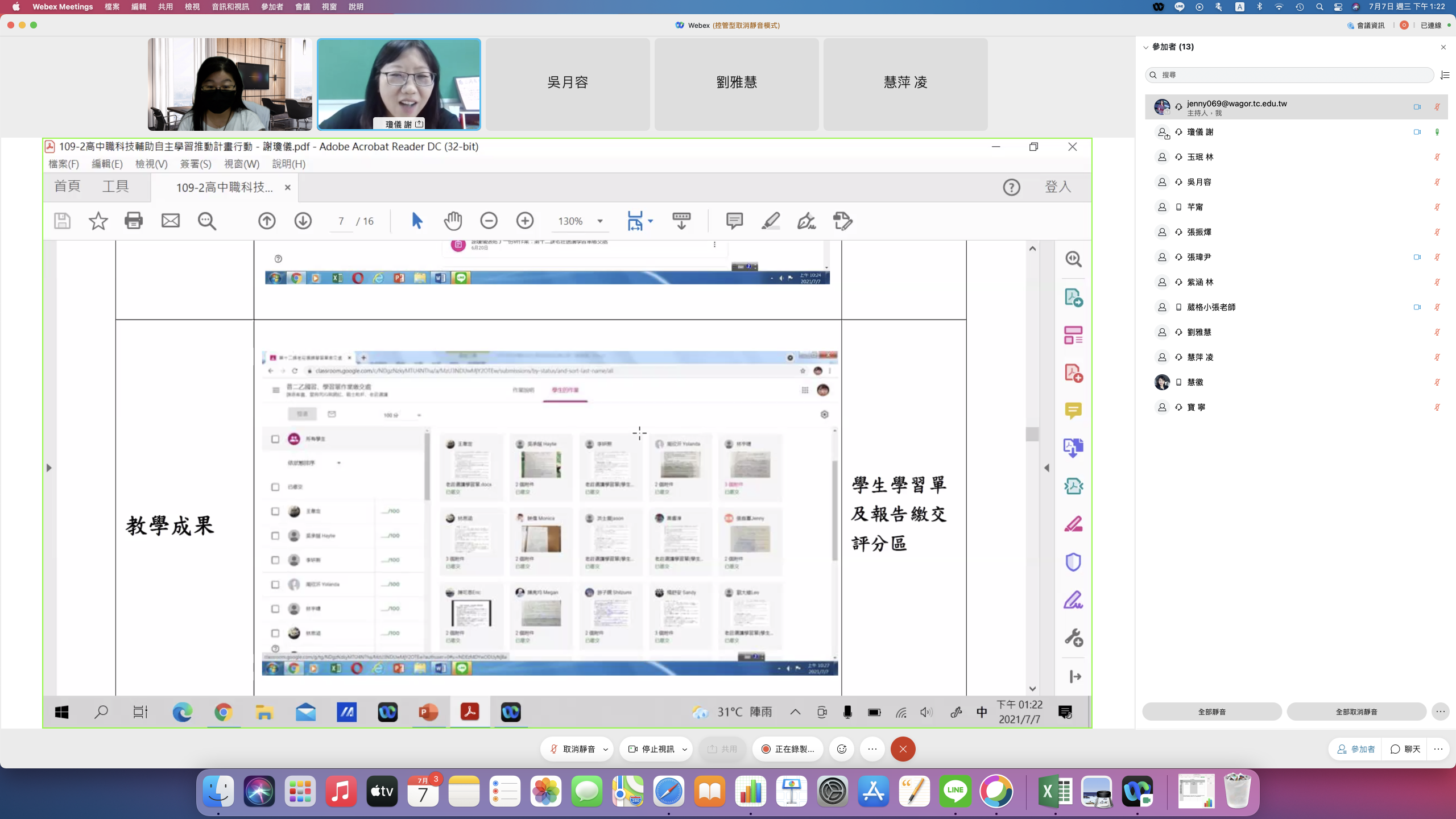Click the LINE app icon in Dock
Image resolution: width=1456 pixels, height=819 pixels.
click(955, 791)
